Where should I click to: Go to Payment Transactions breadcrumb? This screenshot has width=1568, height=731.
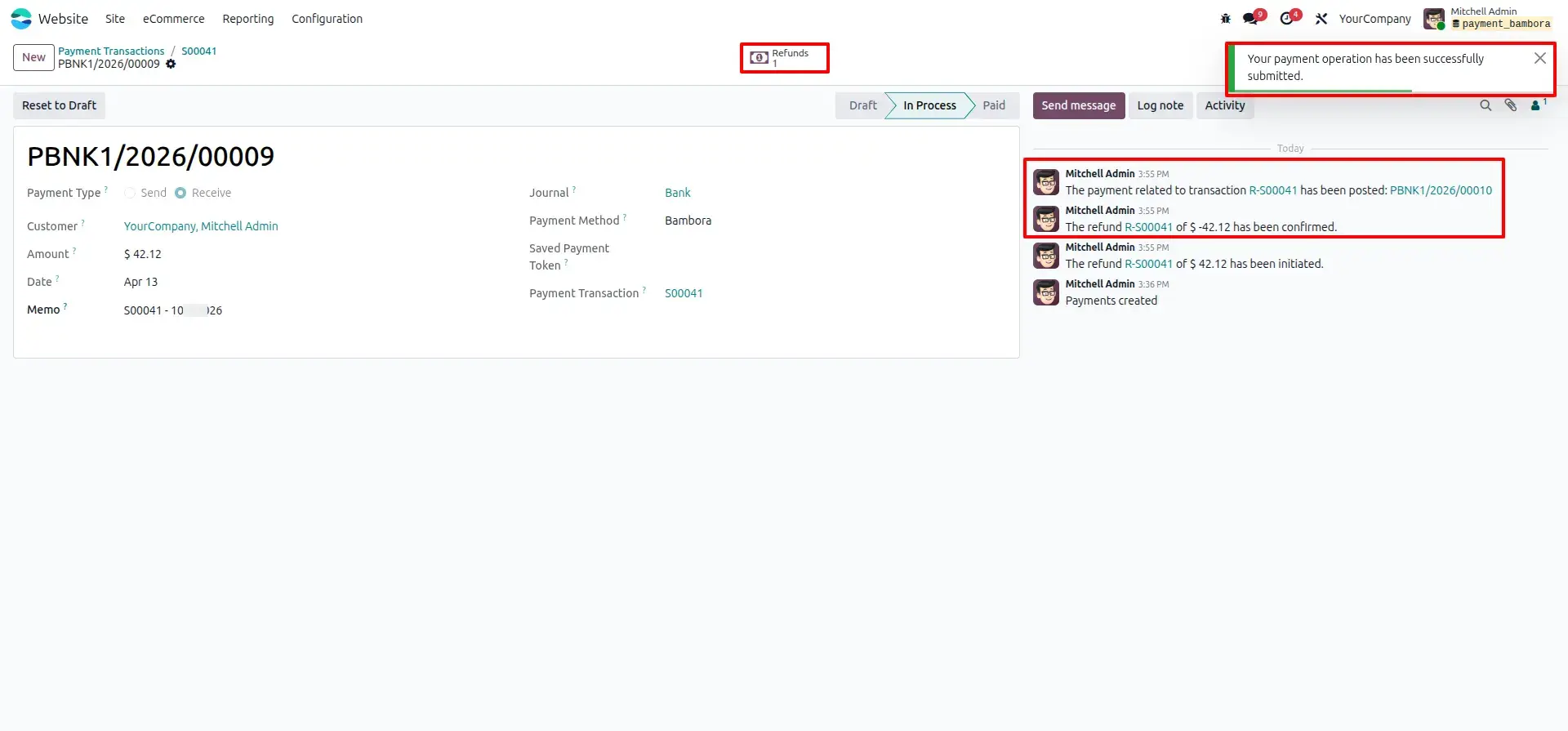111,51
